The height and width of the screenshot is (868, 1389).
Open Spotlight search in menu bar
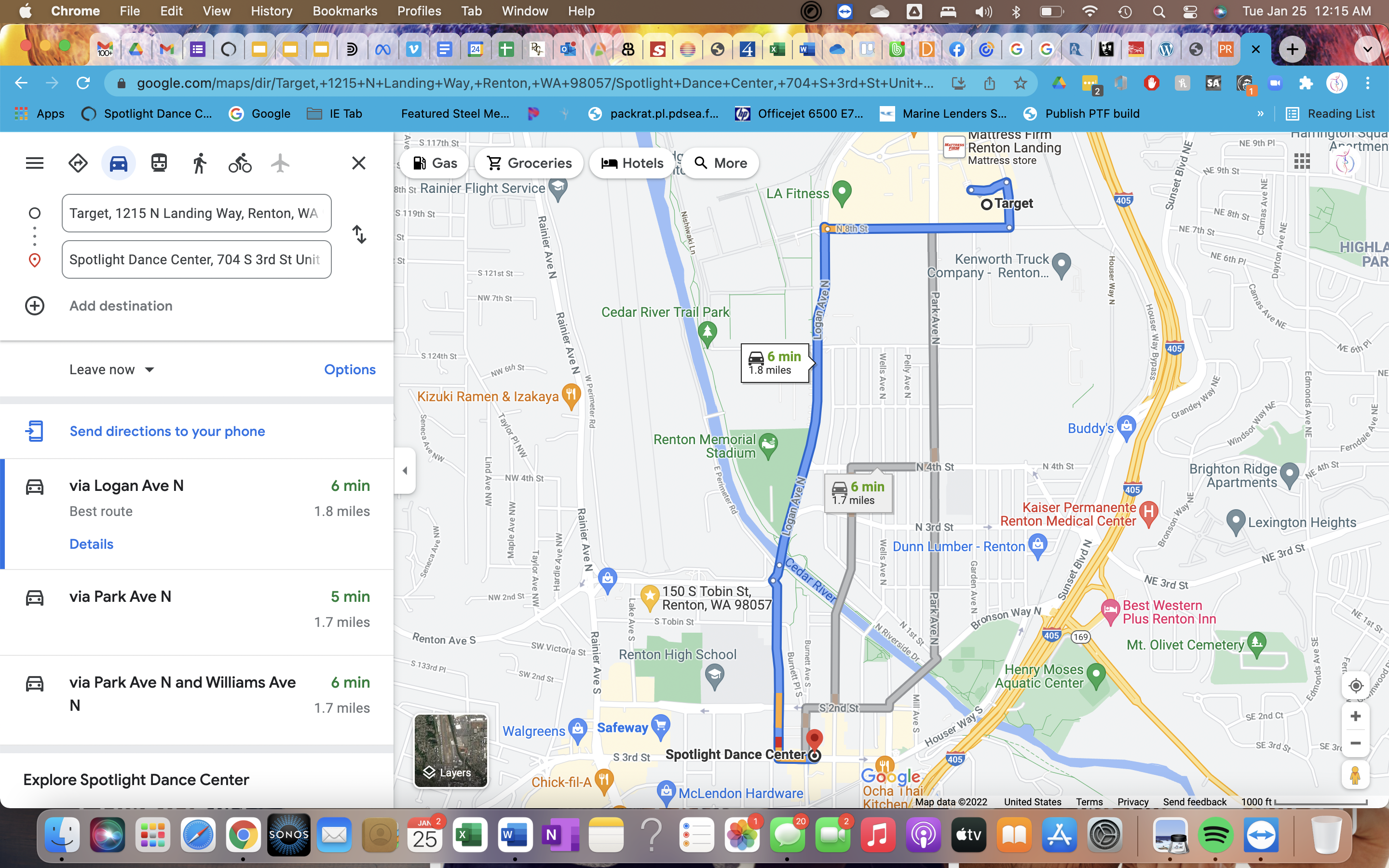1159,11
